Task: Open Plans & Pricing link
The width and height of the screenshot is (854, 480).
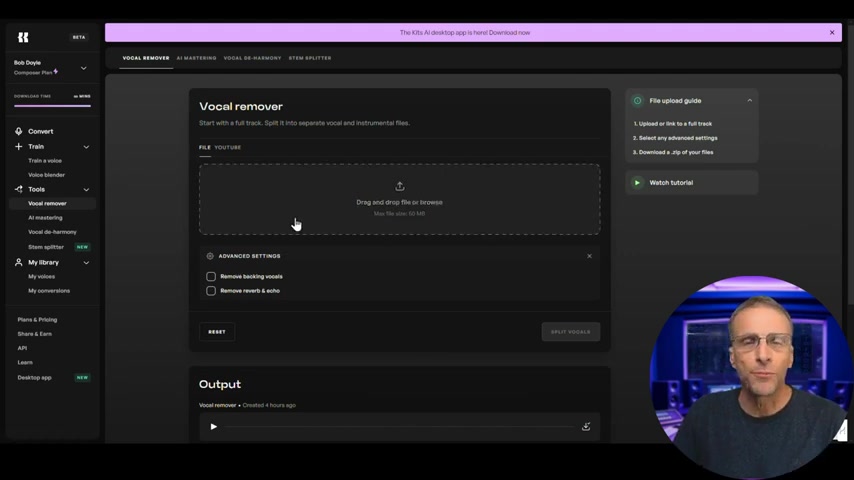Action: click(37, 320)
